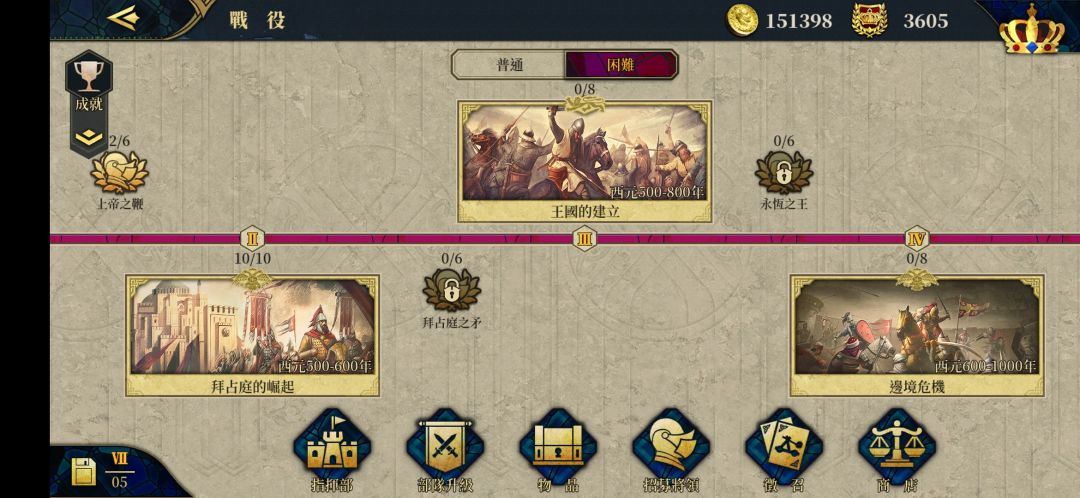Image resolution: width=1080 pixels, height=498 pixels.
Task: Open the 上帝之鞭 conquest badge
Action: click(120, 172)
